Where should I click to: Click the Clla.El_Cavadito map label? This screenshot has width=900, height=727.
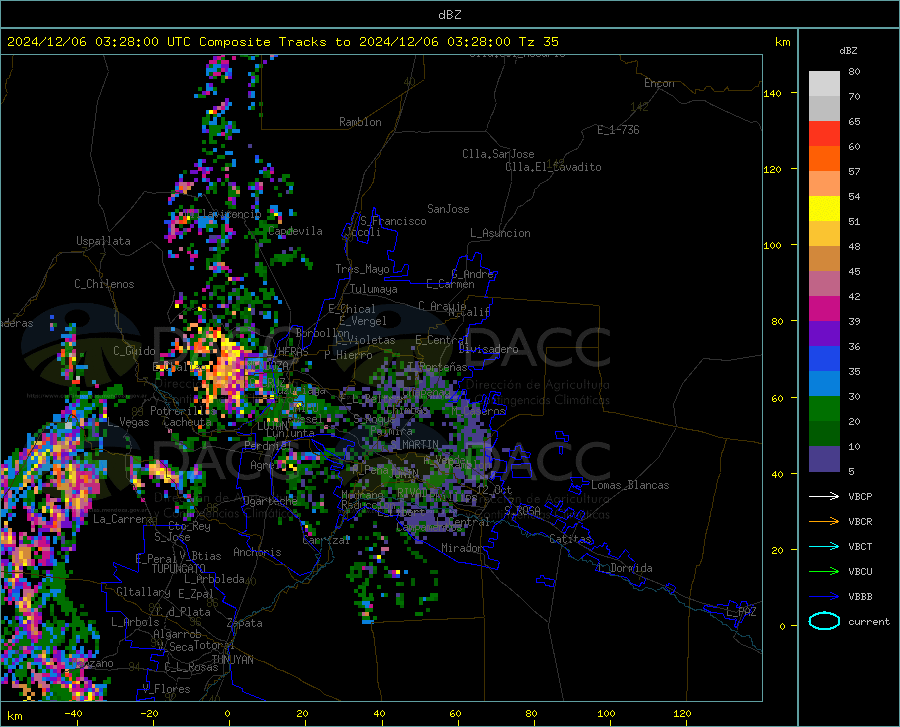tap(553, 167)
